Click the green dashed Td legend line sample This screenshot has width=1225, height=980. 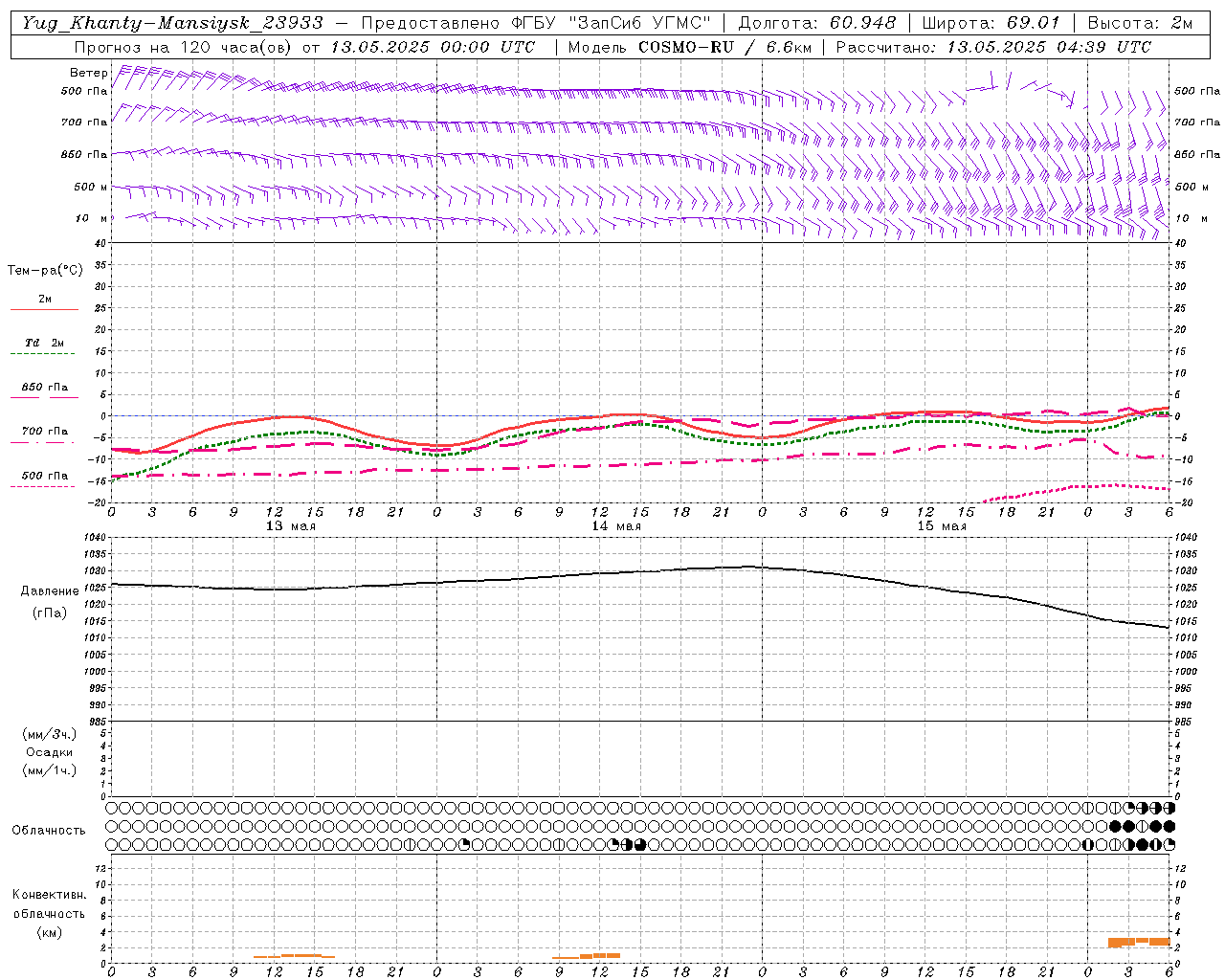[x=42, y=353]
